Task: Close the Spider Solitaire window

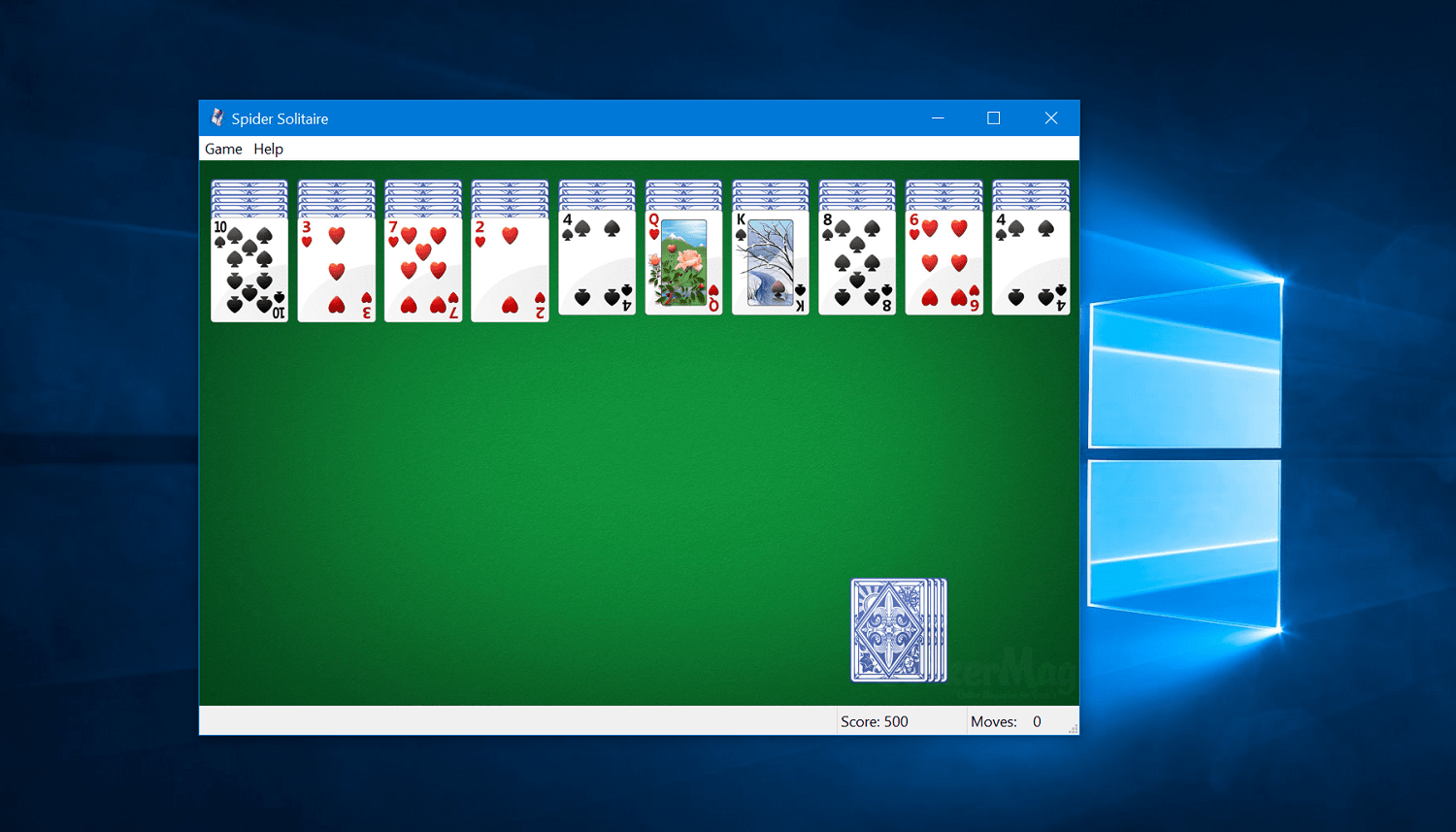Action: (x=1050, y=117)
